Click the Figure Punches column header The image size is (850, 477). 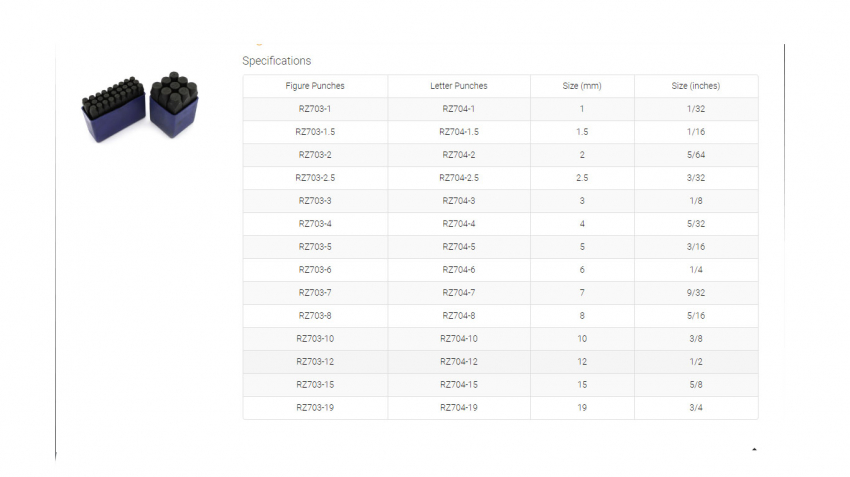[x=314, y=86]
